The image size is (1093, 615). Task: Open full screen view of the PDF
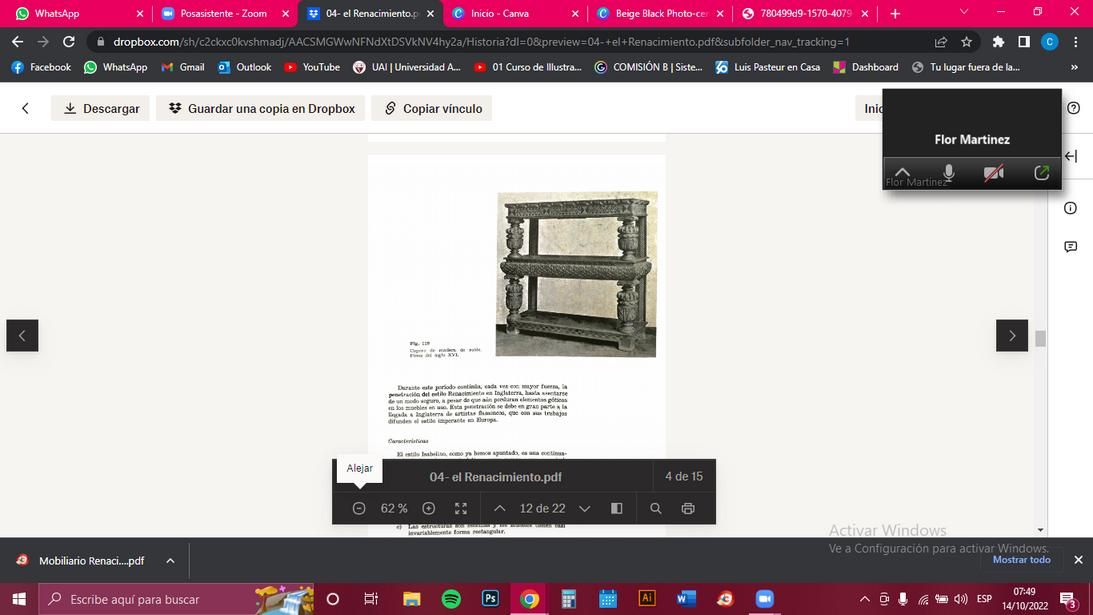click(461, 508)
